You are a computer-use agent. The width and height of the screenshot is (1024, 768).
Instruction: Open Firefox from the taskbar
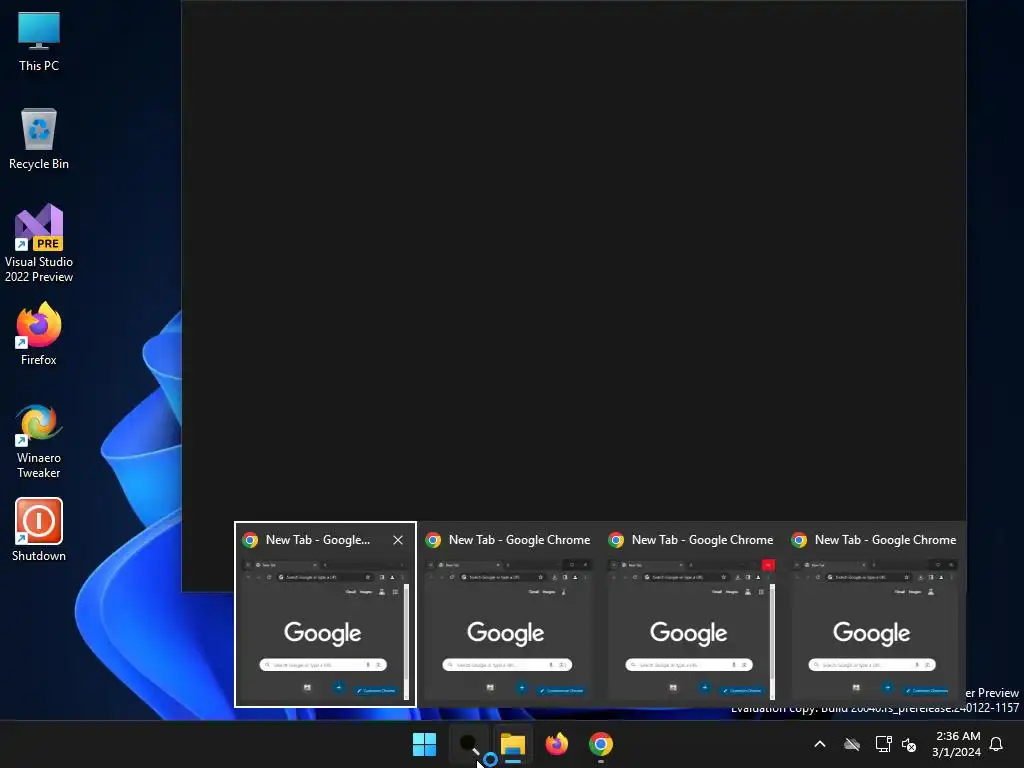tap(557, 744)
